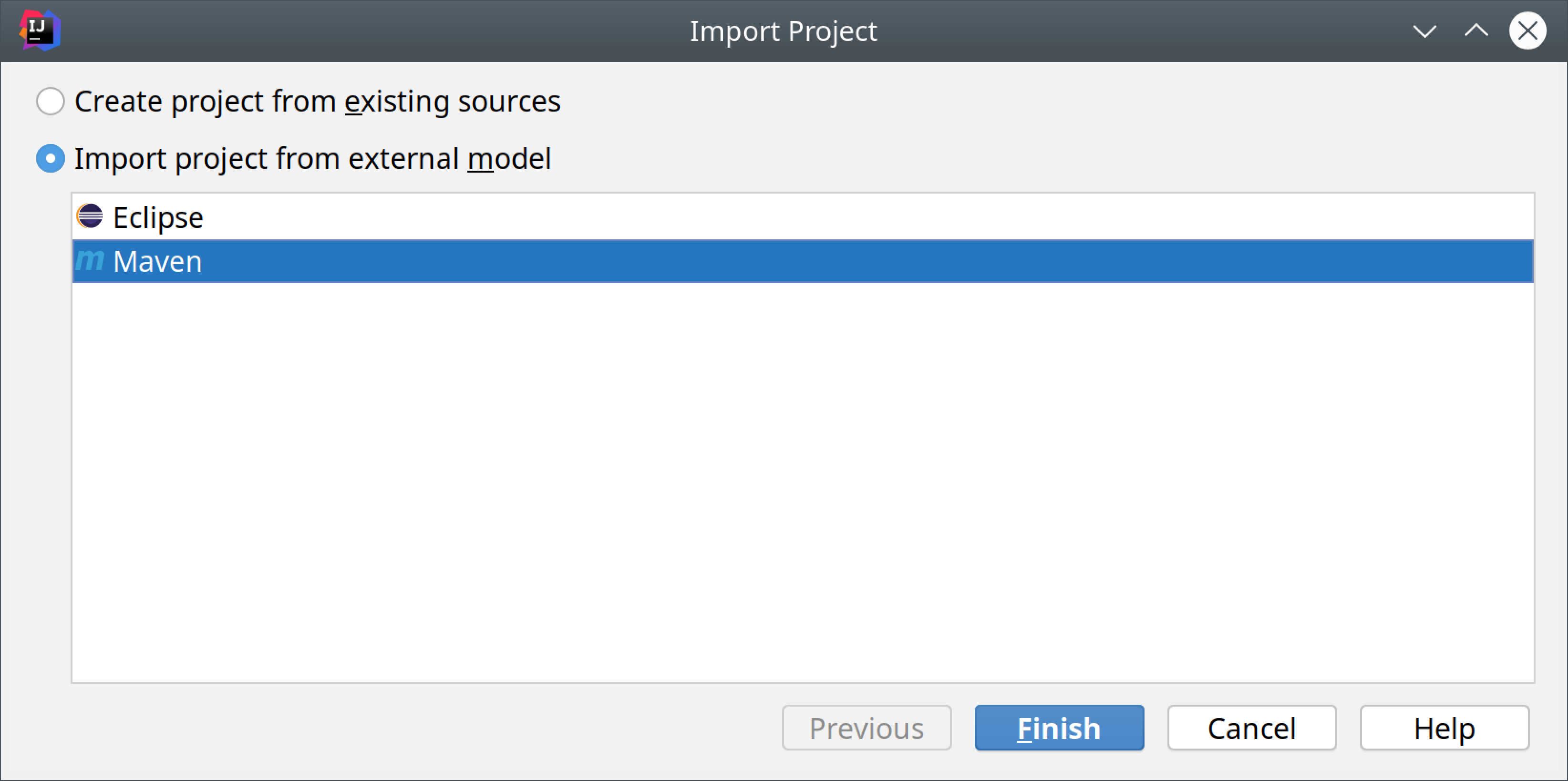Click the 'Import project from external model' label text
1568x781 pixels.
[x=312, y=158]
